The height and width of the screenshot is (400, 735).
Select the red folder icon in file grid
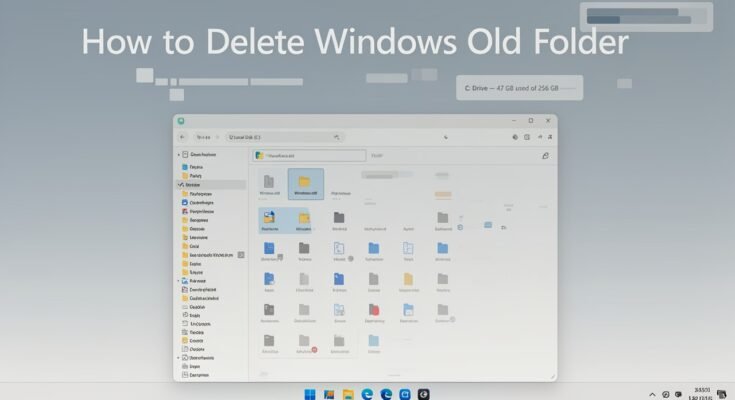(374, 310)
